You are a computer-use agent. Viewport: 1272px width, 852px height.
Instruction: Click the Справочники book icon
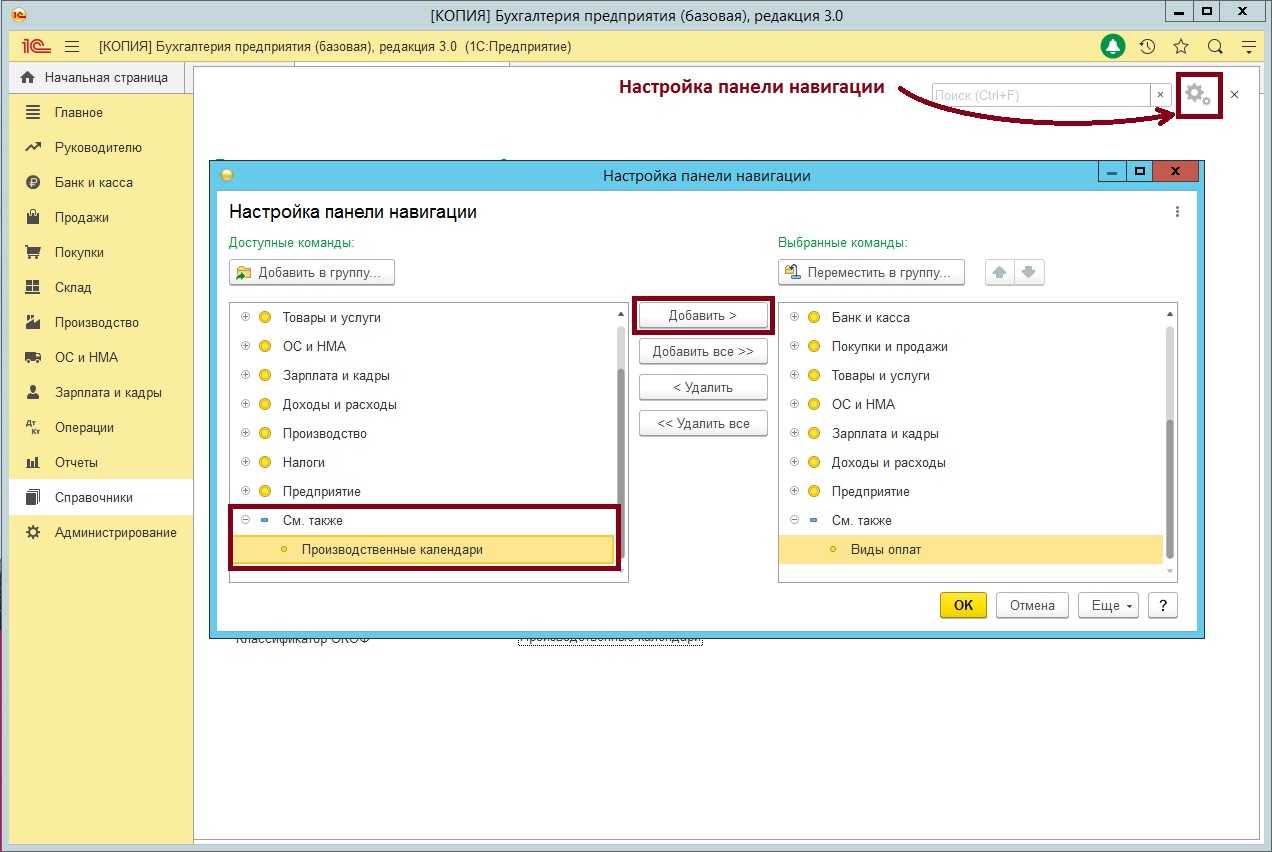coord(33,497)
